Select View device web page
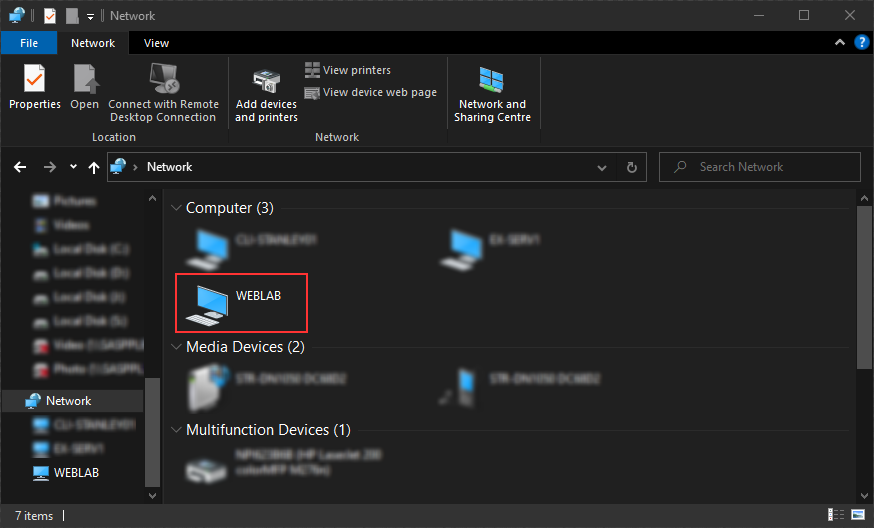Viewport: 874px width, 528px height. point(371,92)
